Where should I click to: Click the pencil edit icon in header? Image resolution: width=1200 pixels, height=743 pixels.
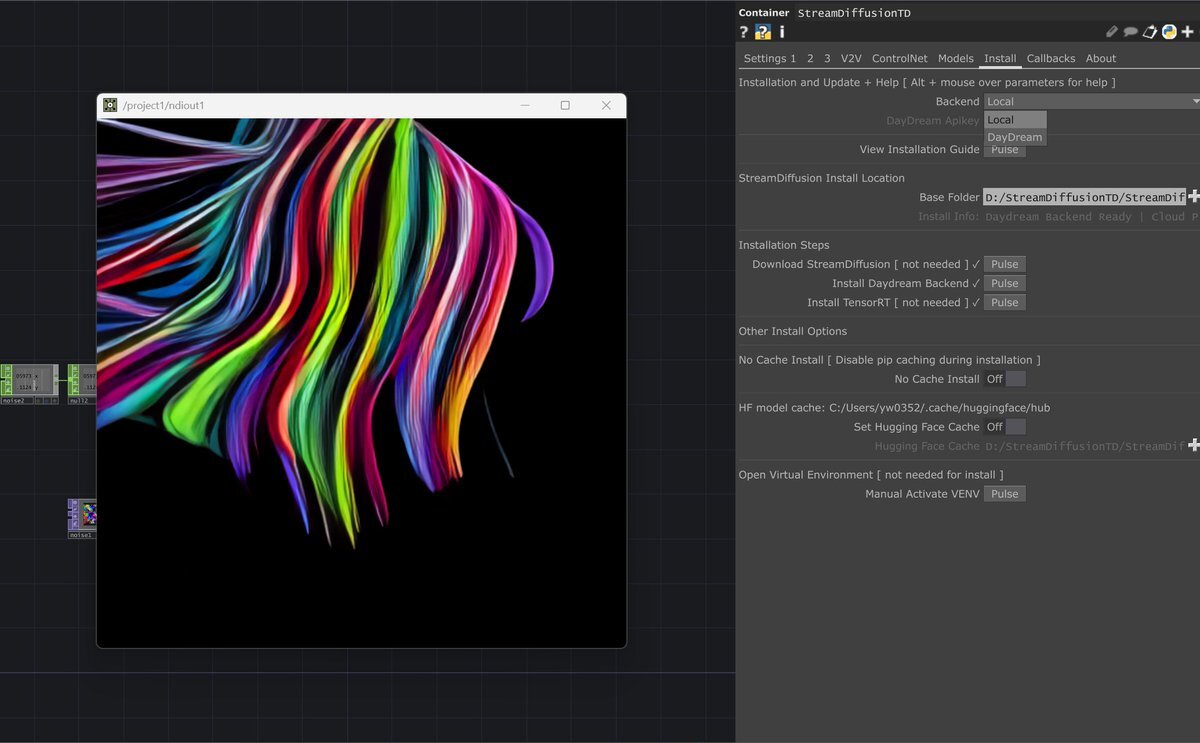[x=1112, y=32]
